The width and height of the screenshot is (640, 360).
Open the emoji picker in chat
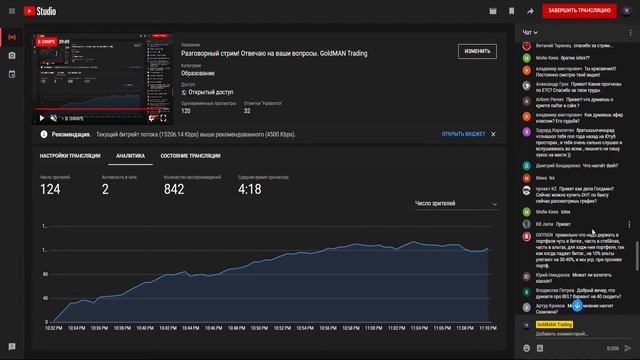coord(527,348)
